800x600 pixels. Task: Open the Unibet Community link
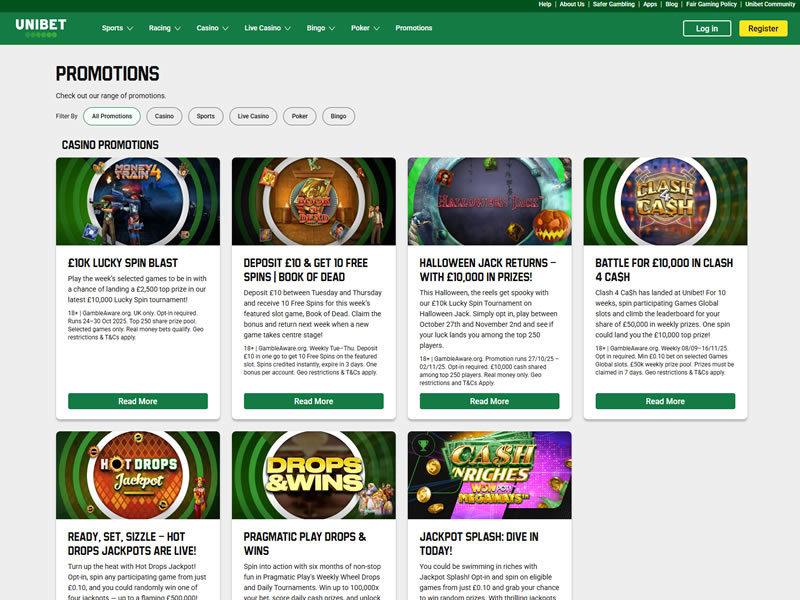[770, 4]
